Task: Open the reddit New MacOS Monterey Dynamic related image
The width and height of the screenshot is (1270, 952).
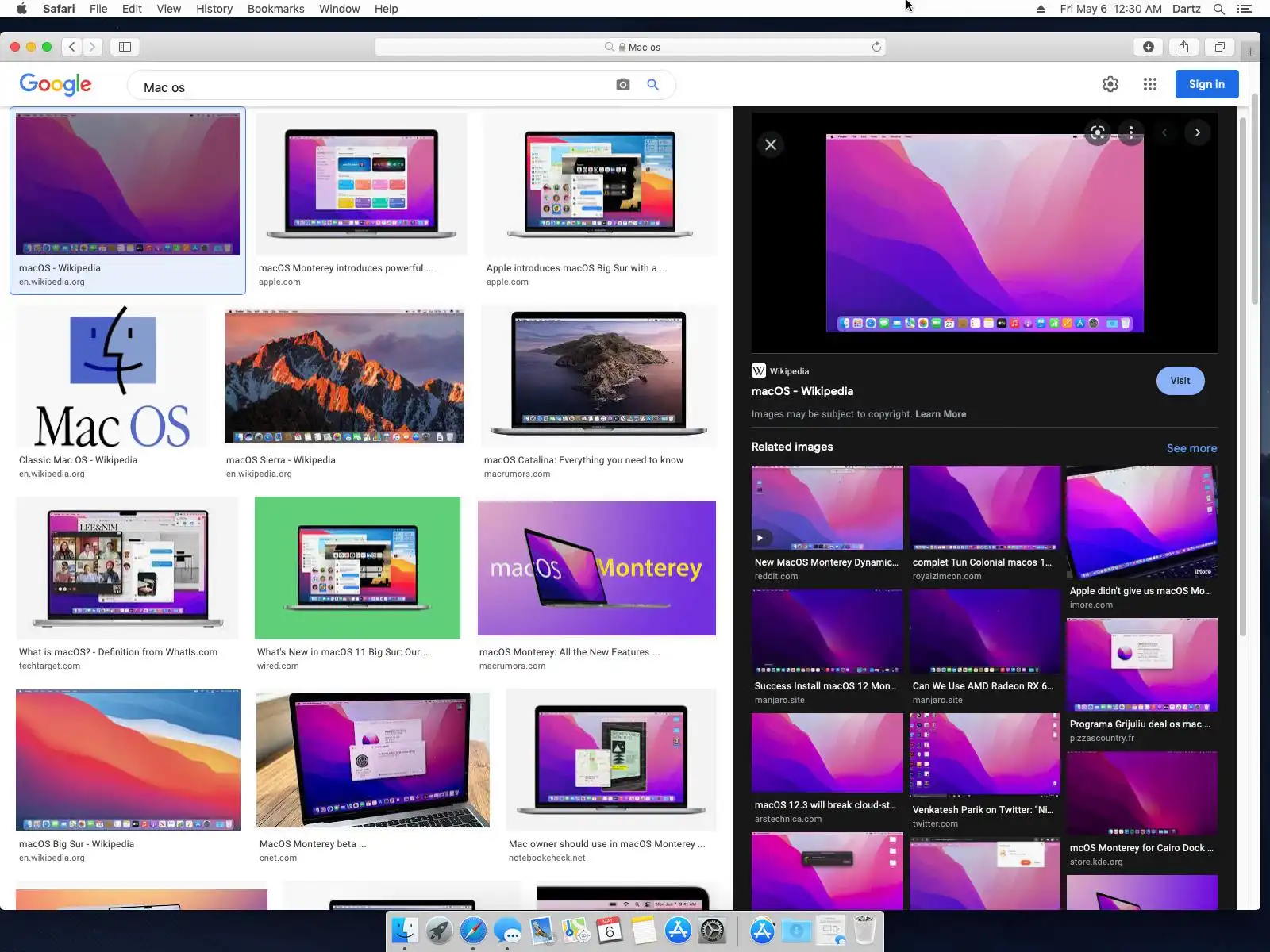Action: (827, 508)
